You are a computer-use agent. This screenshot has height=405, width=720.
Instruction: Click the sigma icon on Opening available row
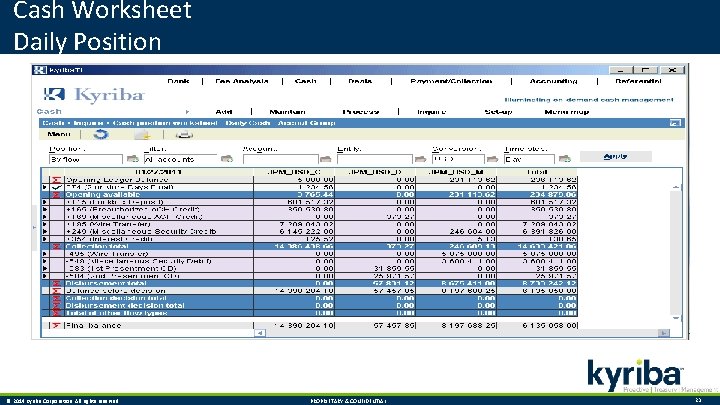(x=56, y=195)
